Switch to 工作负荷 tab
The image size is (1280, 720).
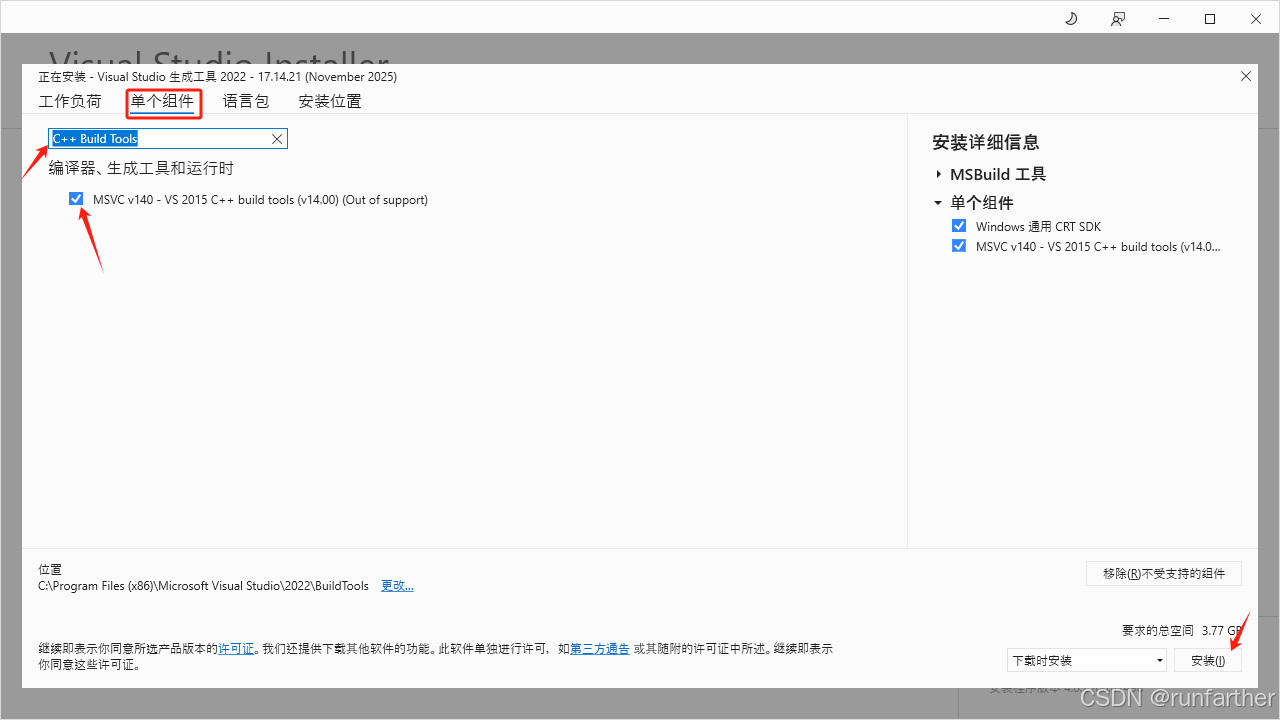tap(70, 101)
